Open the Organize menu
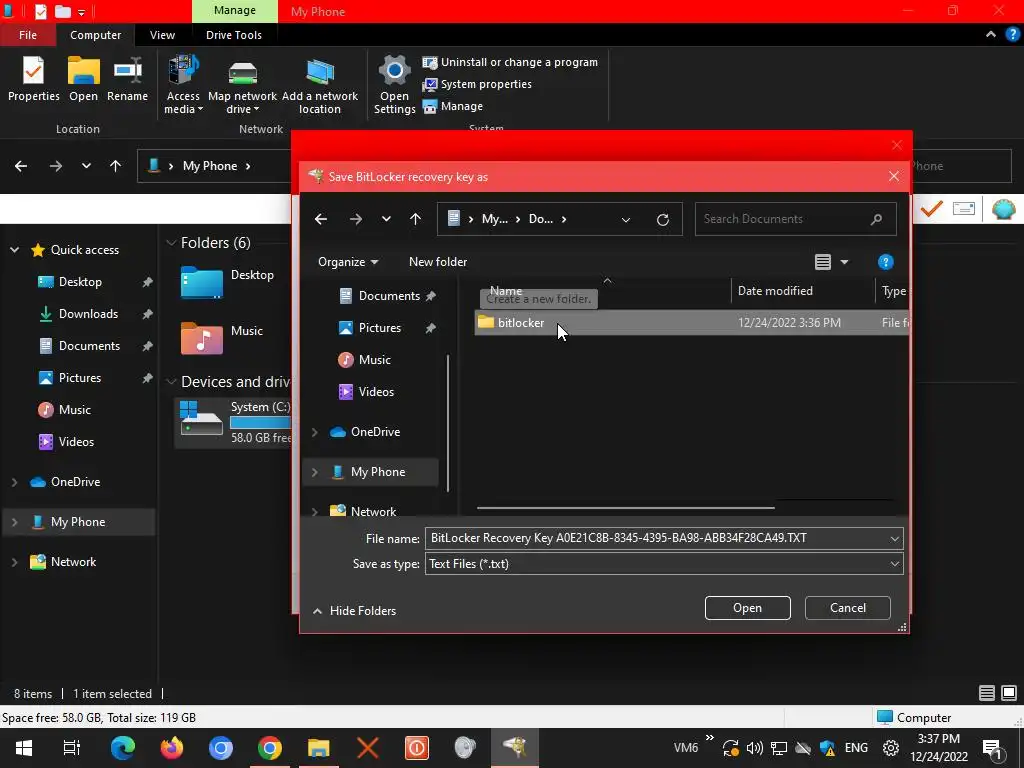This screenshot has width=1024, height=768. click(347, 262)
